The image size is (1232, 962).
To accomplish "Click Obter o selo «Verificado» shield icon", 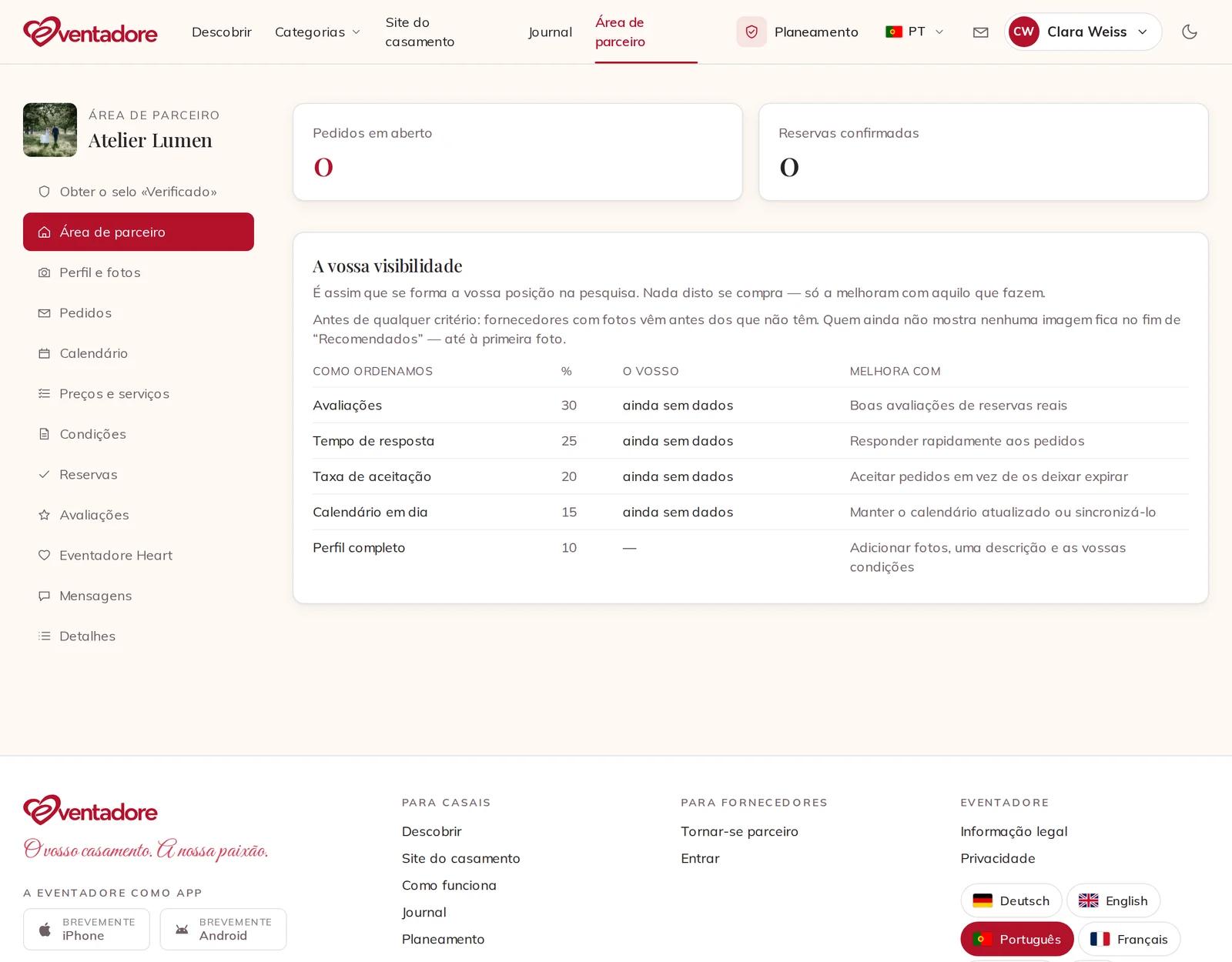I will click(x=45, y=192).
